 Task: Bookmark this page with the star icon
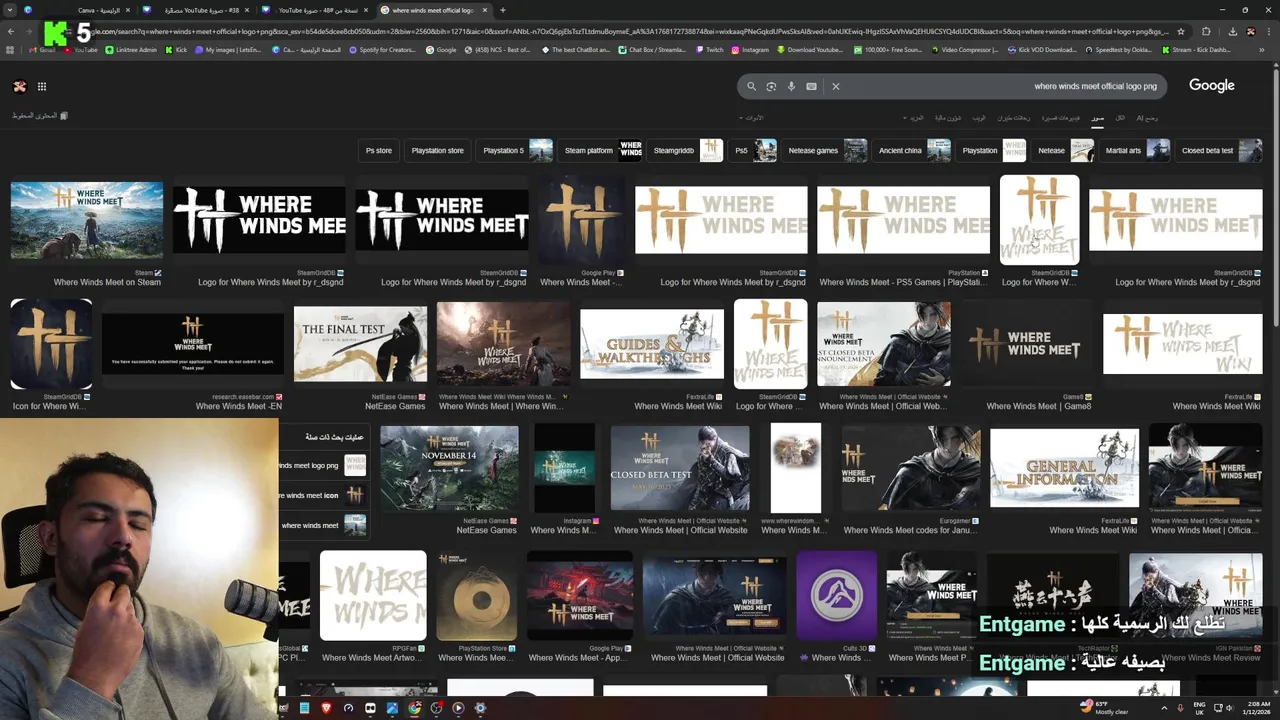click(x=1181, y=31)
